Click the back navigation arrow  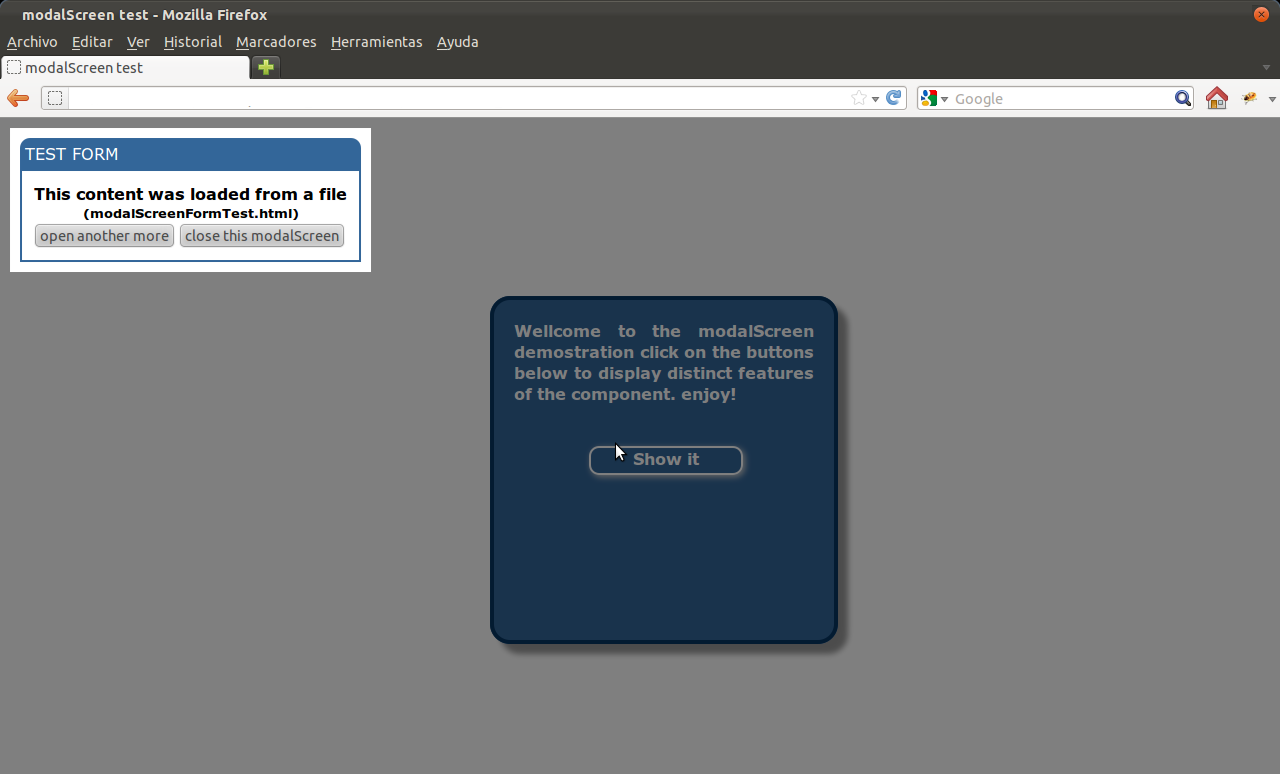click(x=17, y=98)
